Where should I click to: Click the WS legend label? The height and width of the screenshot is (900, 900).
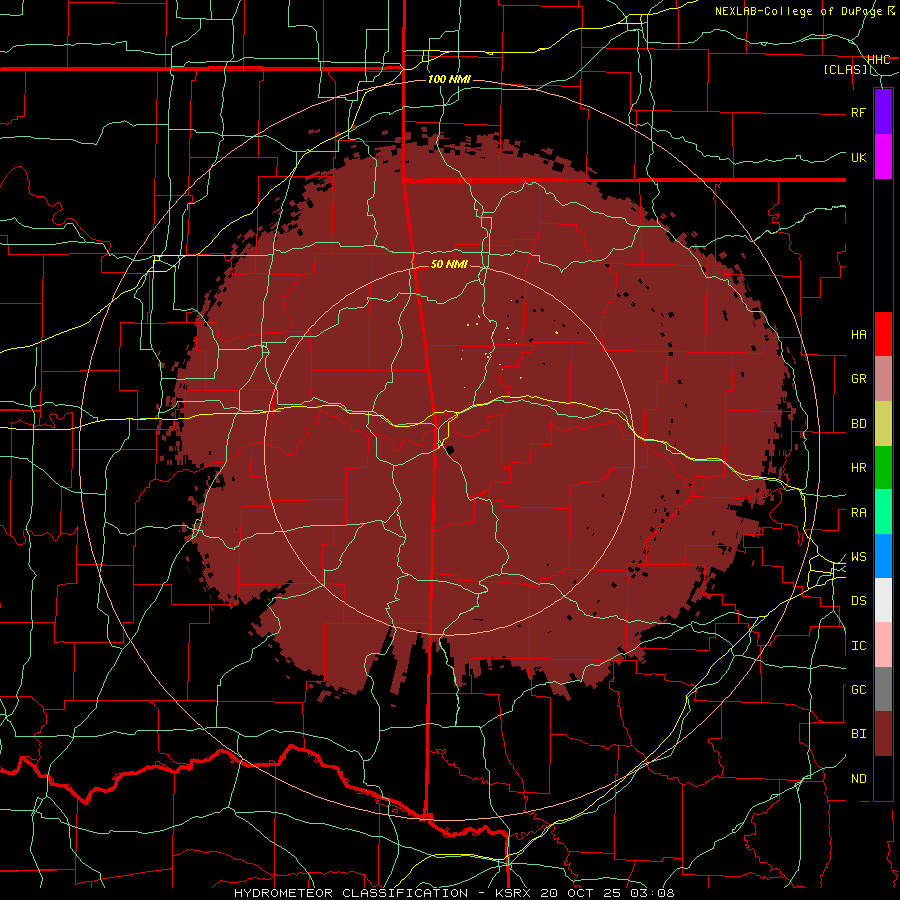click(858, 557)
